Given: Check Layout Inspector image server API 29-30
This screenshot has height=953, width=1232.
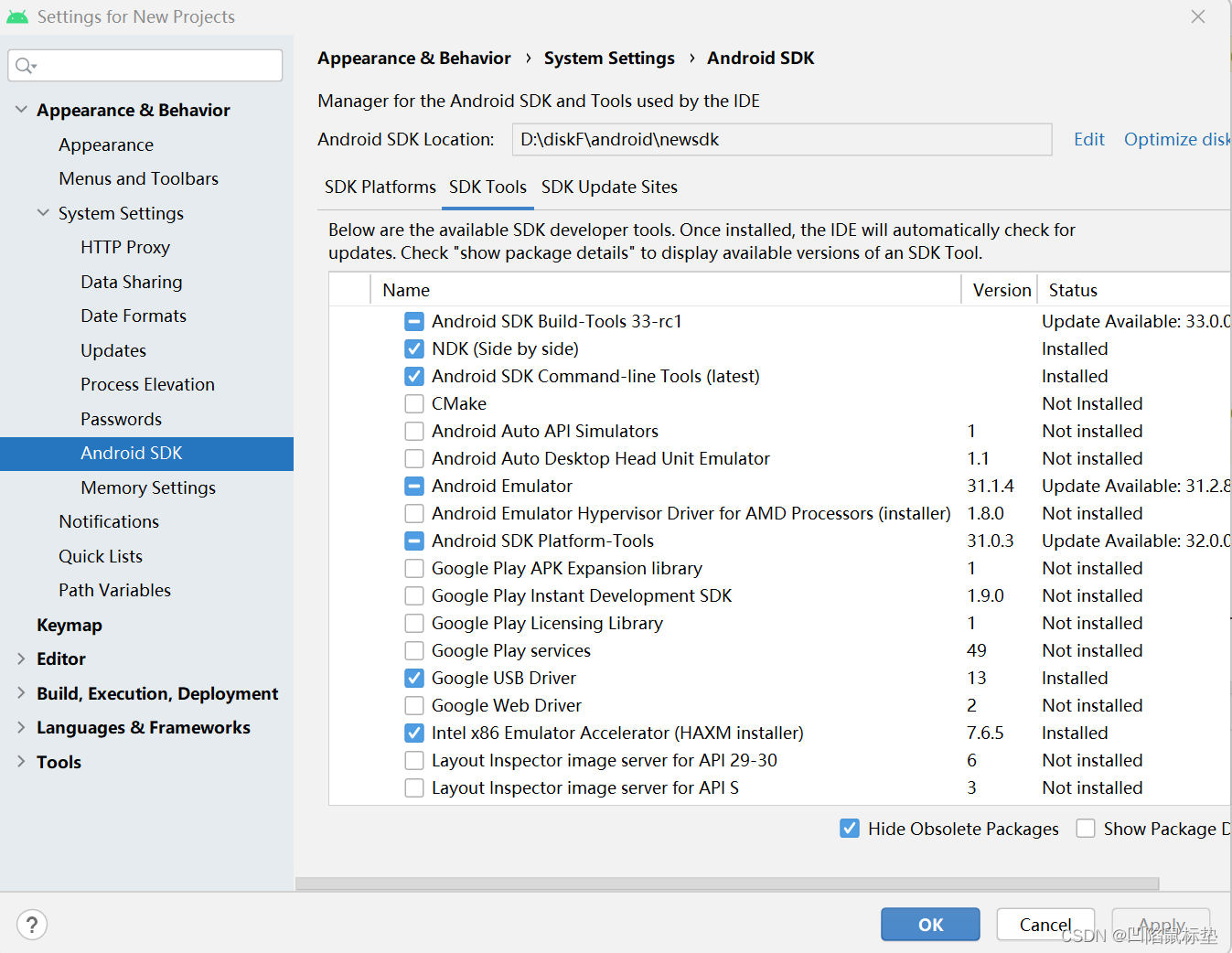Looking at the screenshot, I should [414, 760].
